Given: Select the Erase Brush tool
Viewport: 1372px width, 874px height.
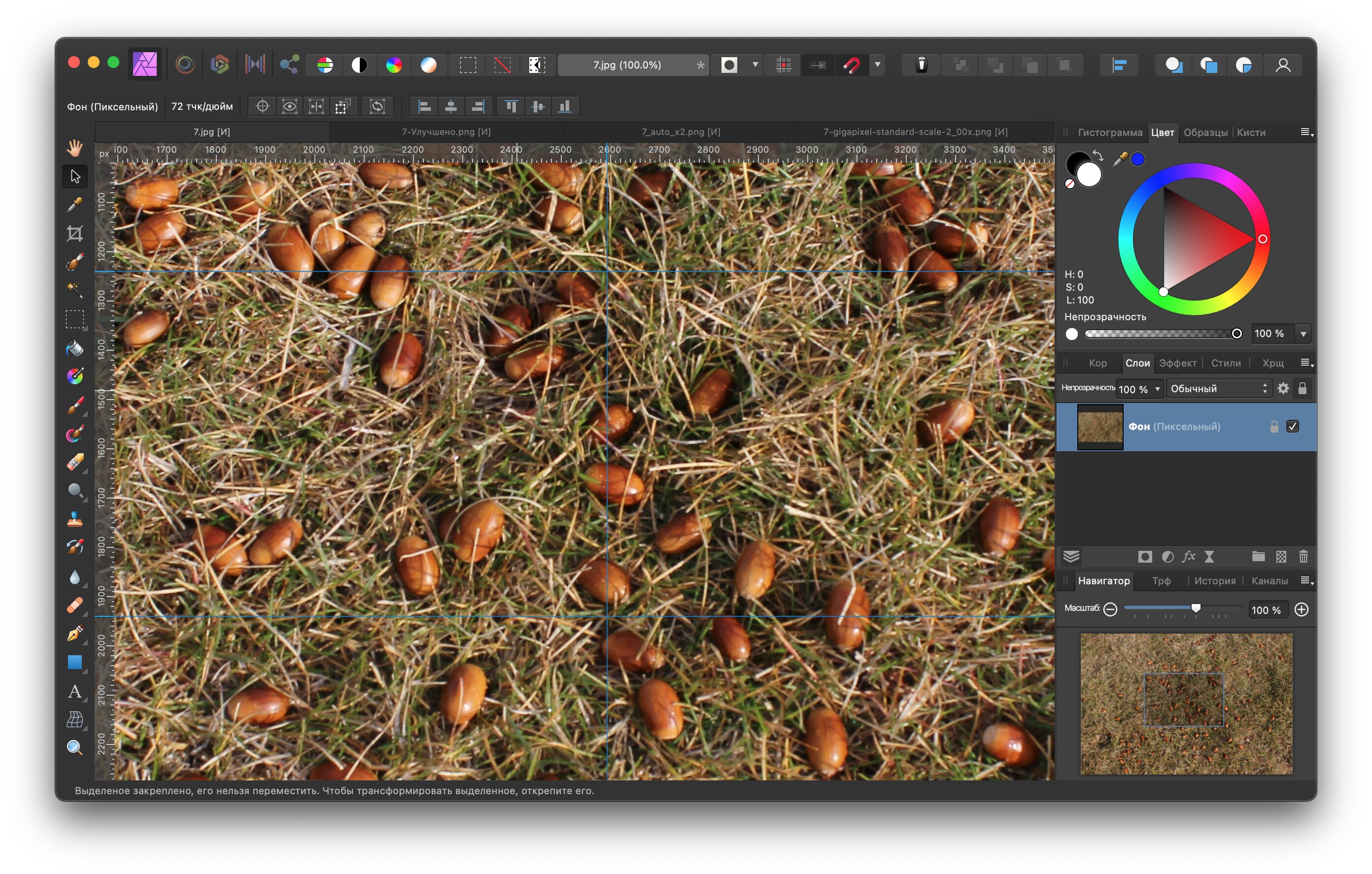Looking at the screenshot, I should [x=74, y=462].
